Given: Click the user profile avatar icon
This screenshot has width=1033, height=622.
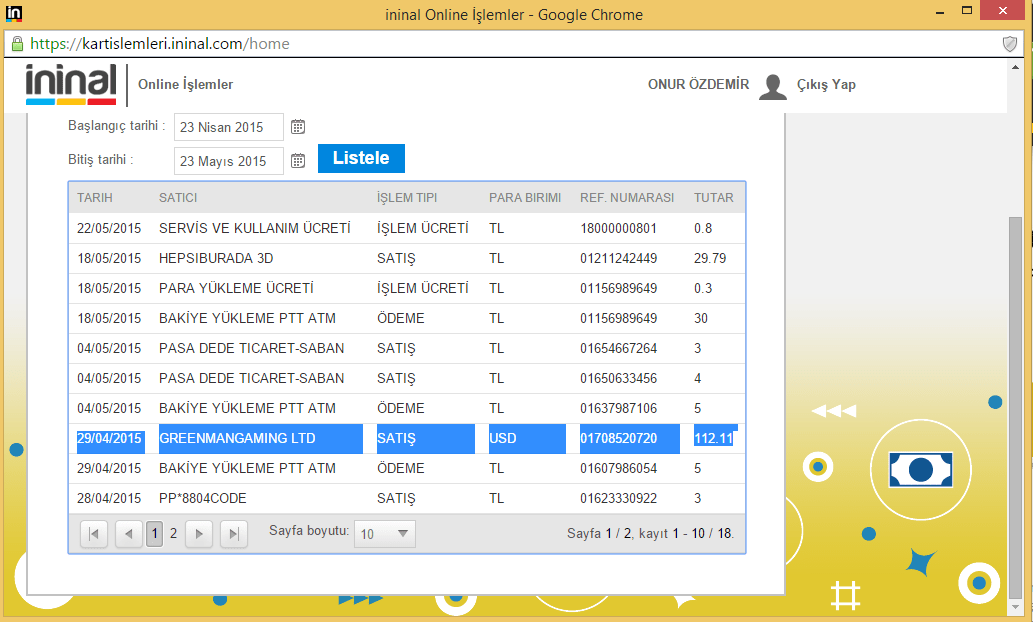Looking at the screenshot, I should [x=773, y=86].
